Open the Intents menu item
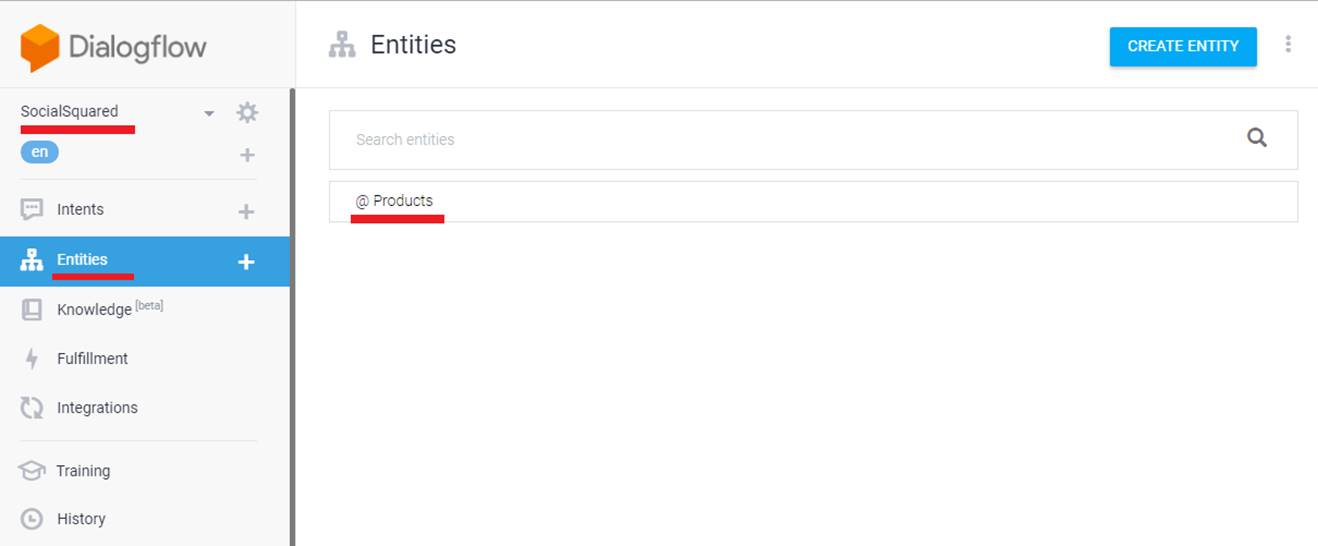 tap(80, 210)
